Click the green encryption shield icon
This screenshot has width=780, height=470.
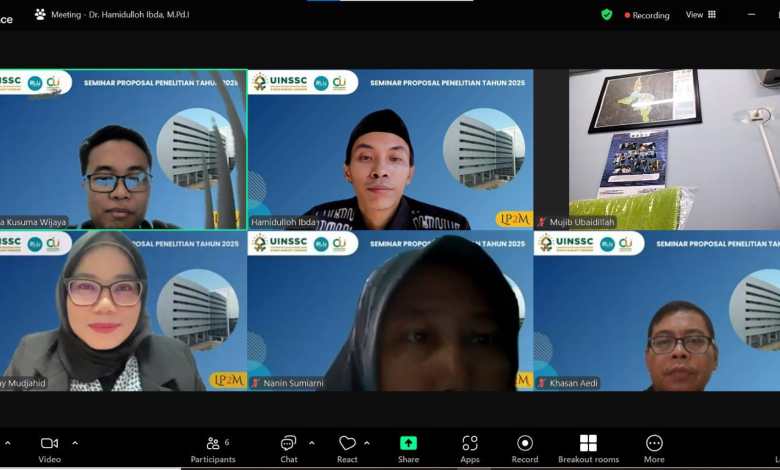[x=606, y=15]
